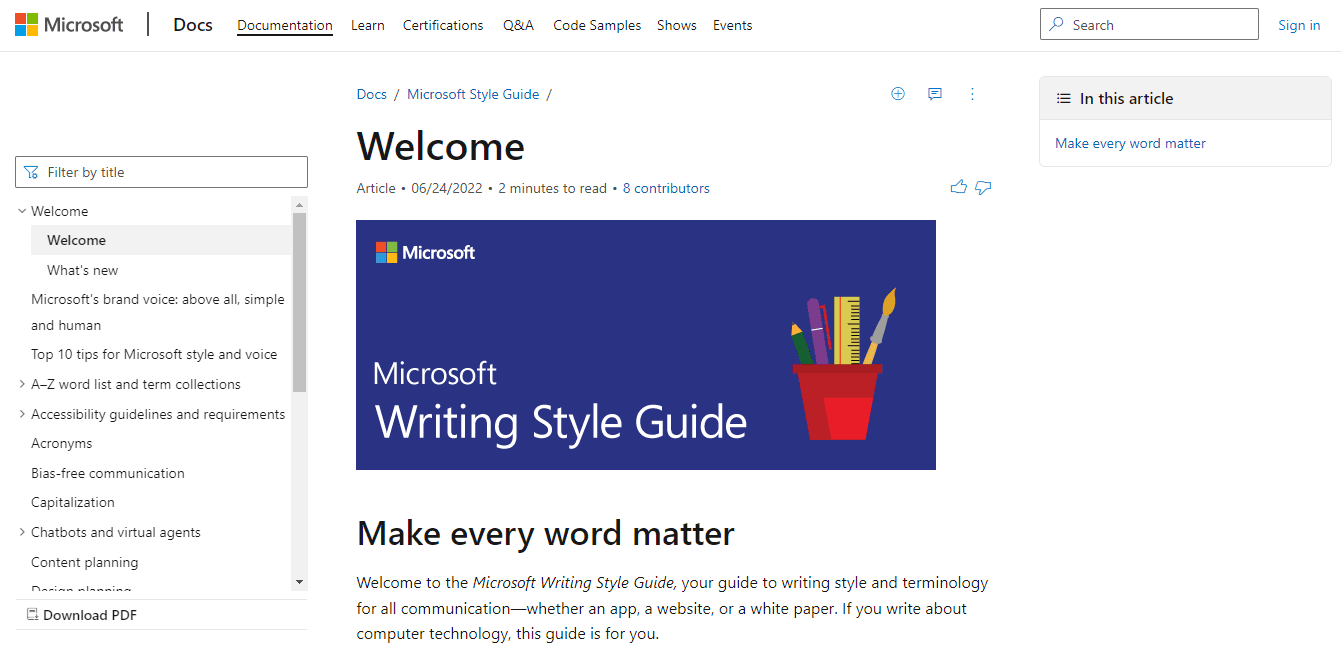Collapse the Welcome tree section
Image resolution: width=1342 pixels, height=649 pixels.
(22, 211)
